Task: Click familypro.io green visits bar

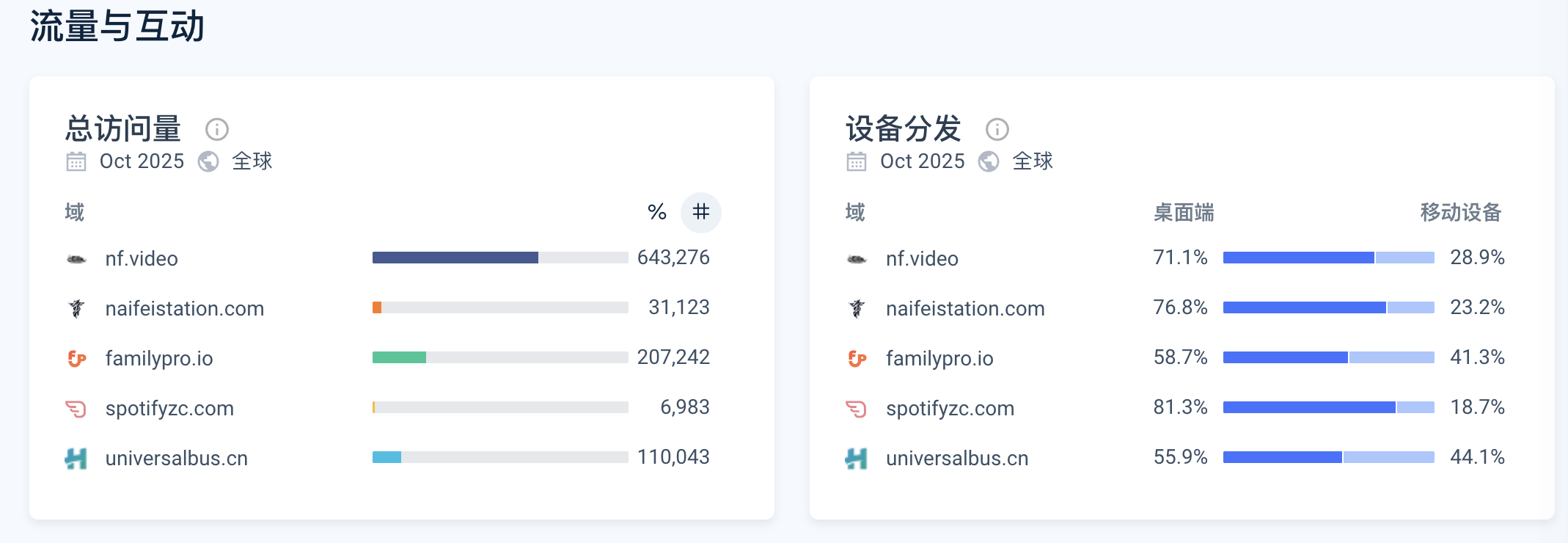Action: [399, 357]
